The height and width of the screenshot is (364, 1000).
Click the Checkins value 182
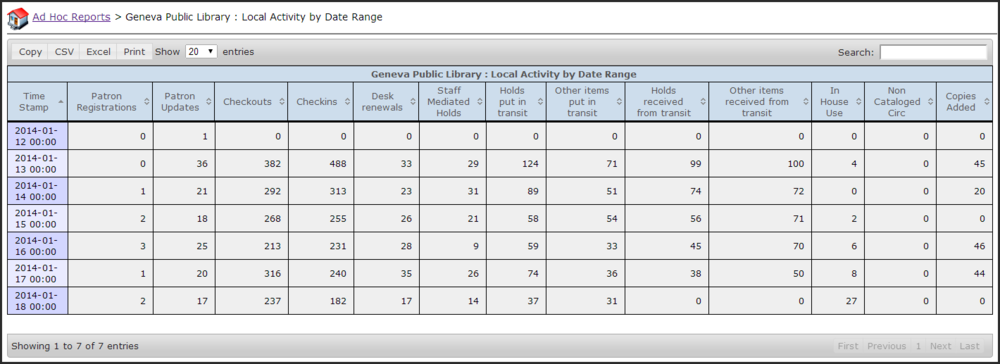(338, 301)
